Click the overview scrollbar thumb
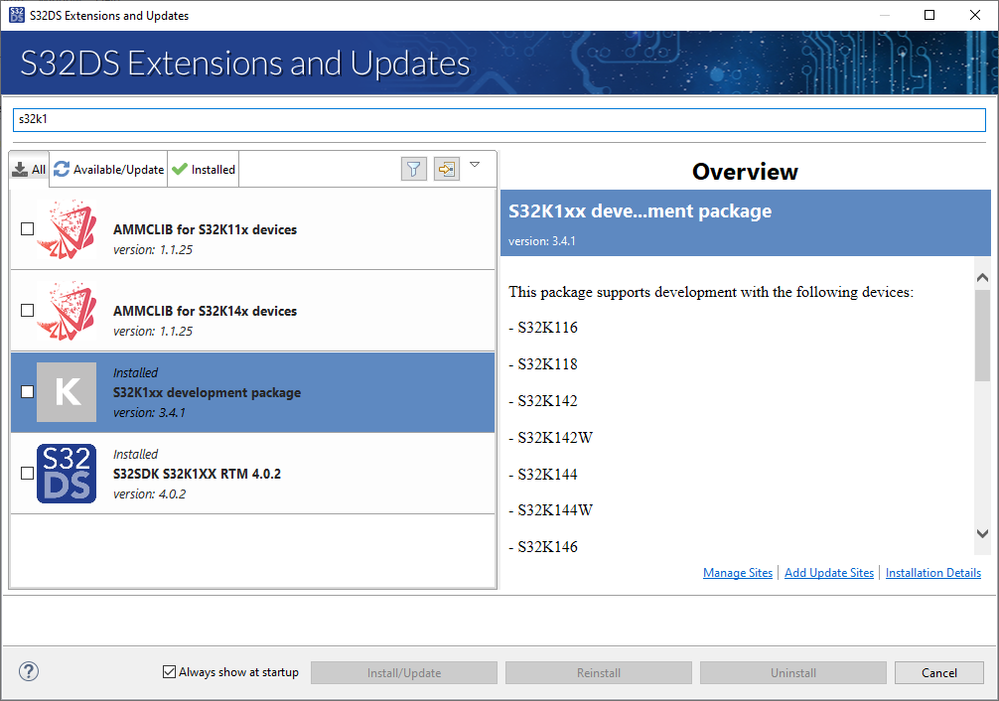 click(982, 335)
